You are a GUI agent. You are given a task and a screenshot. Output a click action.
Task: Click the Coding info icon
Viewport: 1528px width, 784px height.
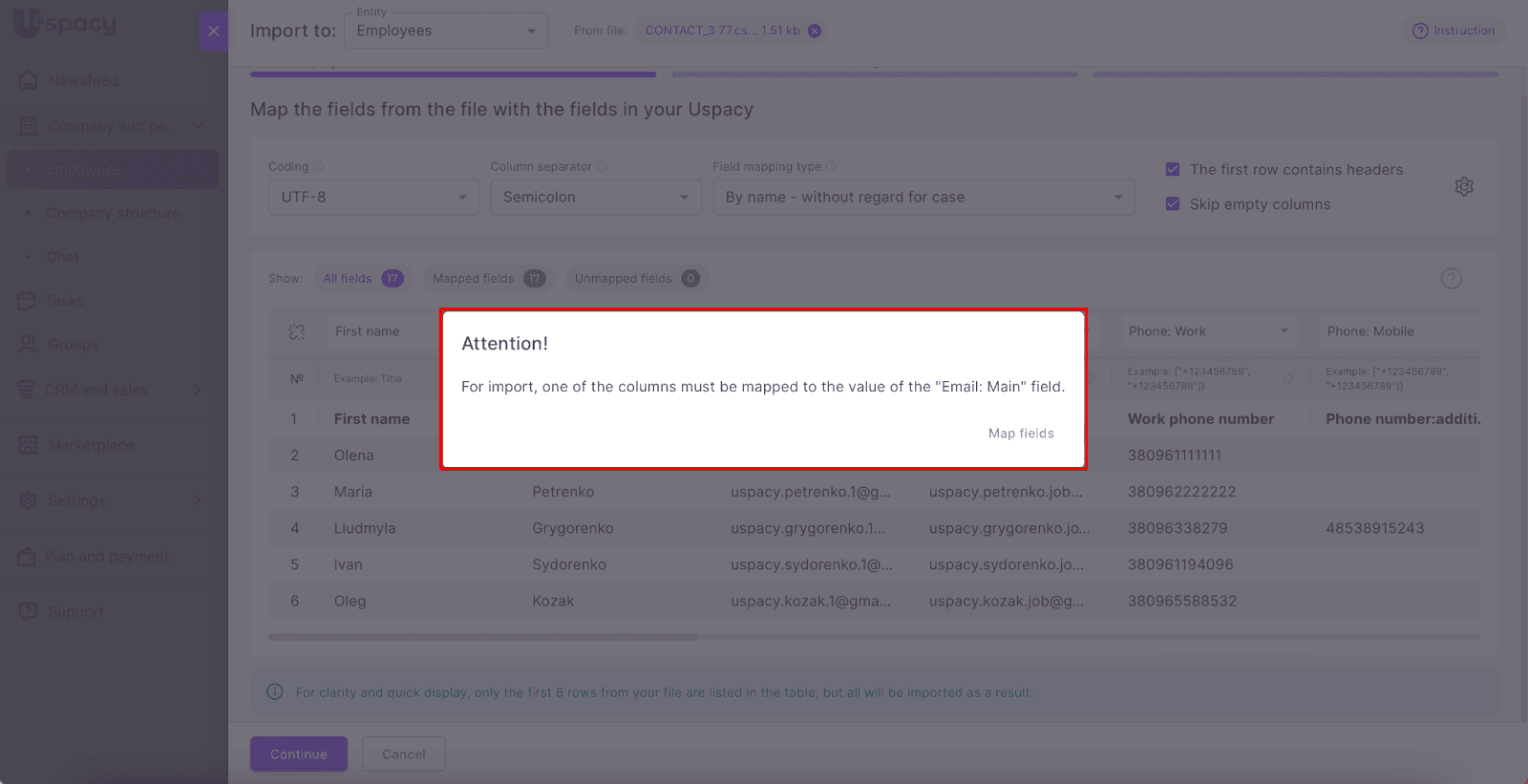[319, 166]
